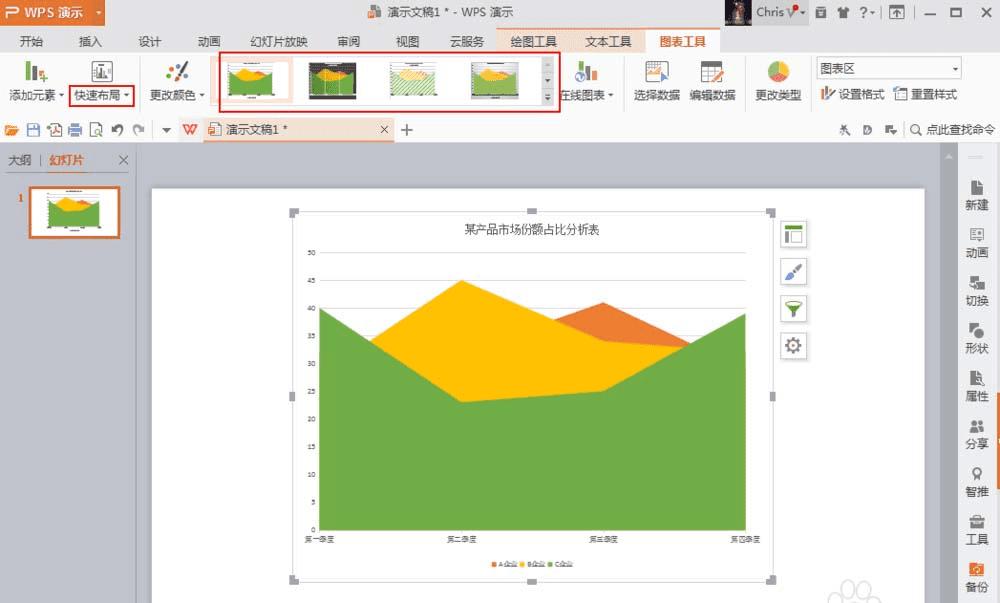Click the red W home icon
Viewport: 1000px width, 603px height.
pyautogui.click(x=189, y=129)
